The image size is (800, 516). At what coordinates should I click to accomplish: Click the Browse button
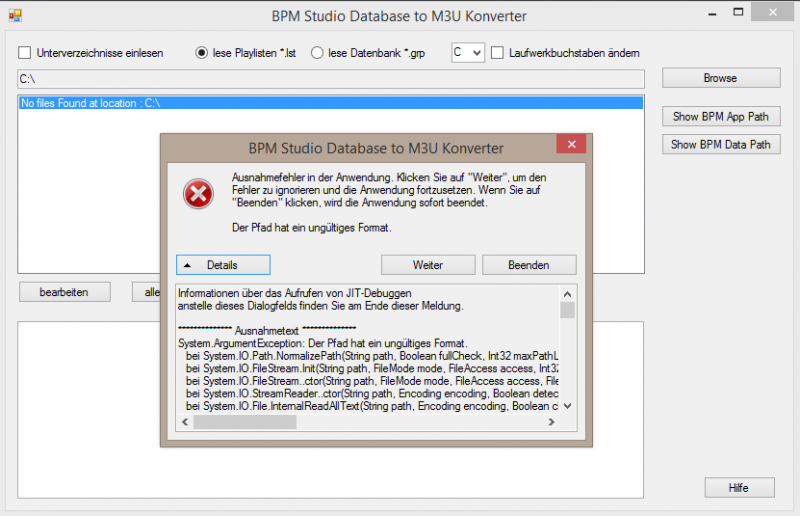[721, 78]
